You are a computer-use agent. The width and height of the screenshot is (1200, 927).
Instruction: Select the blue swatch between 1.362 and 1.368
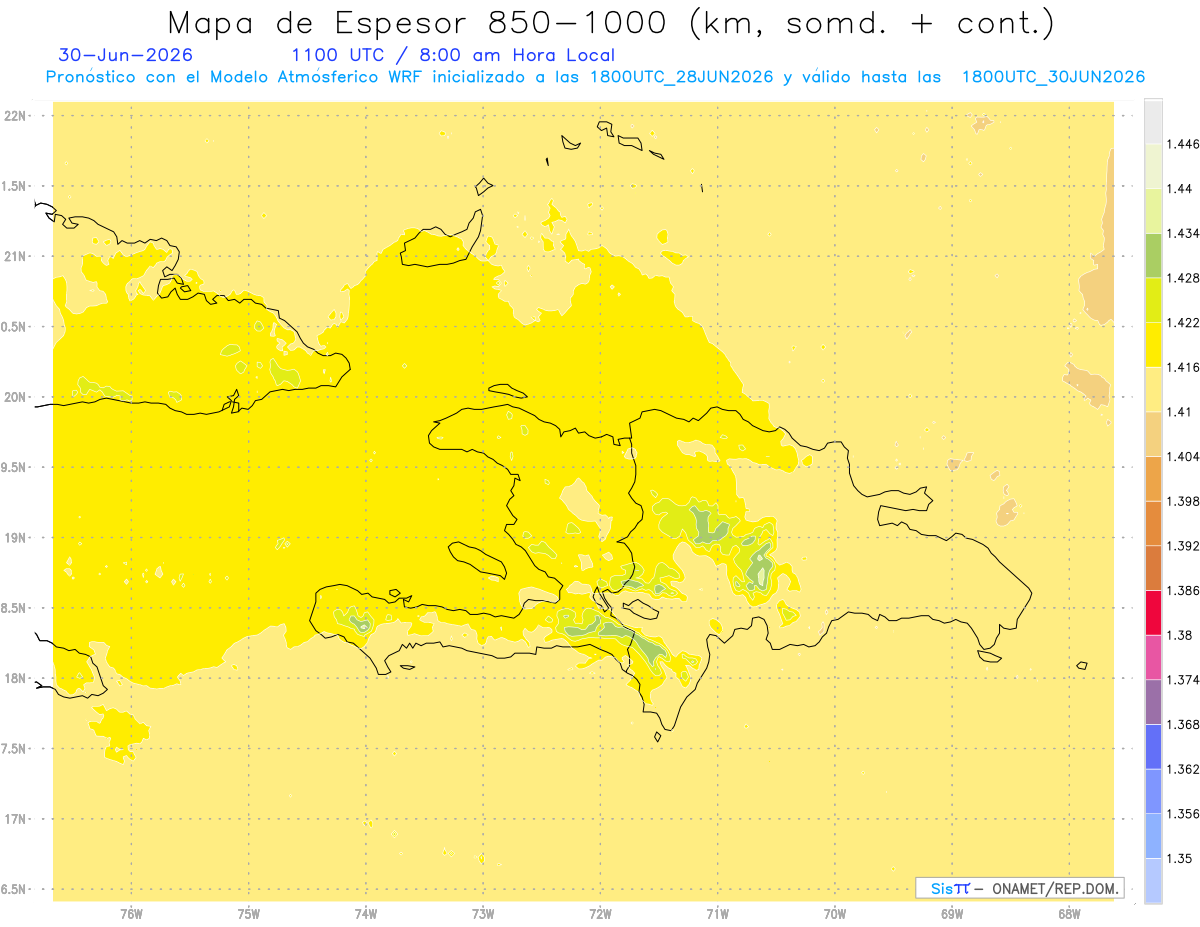1153,746
